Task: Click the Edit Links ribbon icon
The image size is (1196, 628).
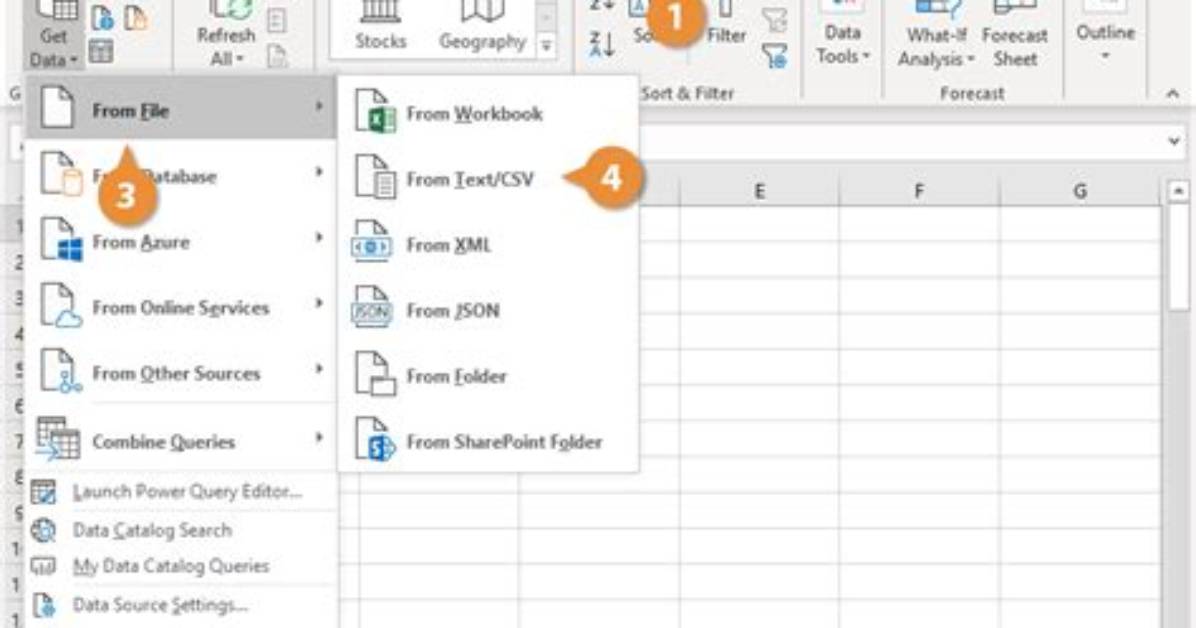Action: point(276,56)
